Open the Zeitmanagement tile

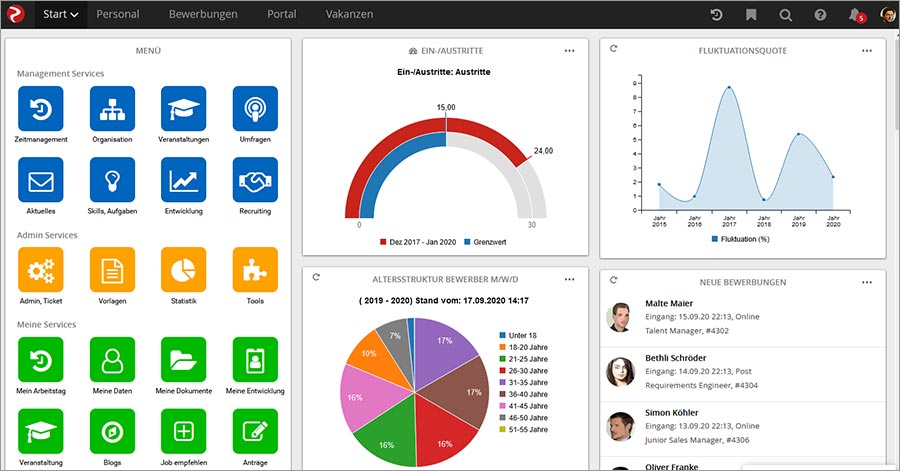[41, 108]
